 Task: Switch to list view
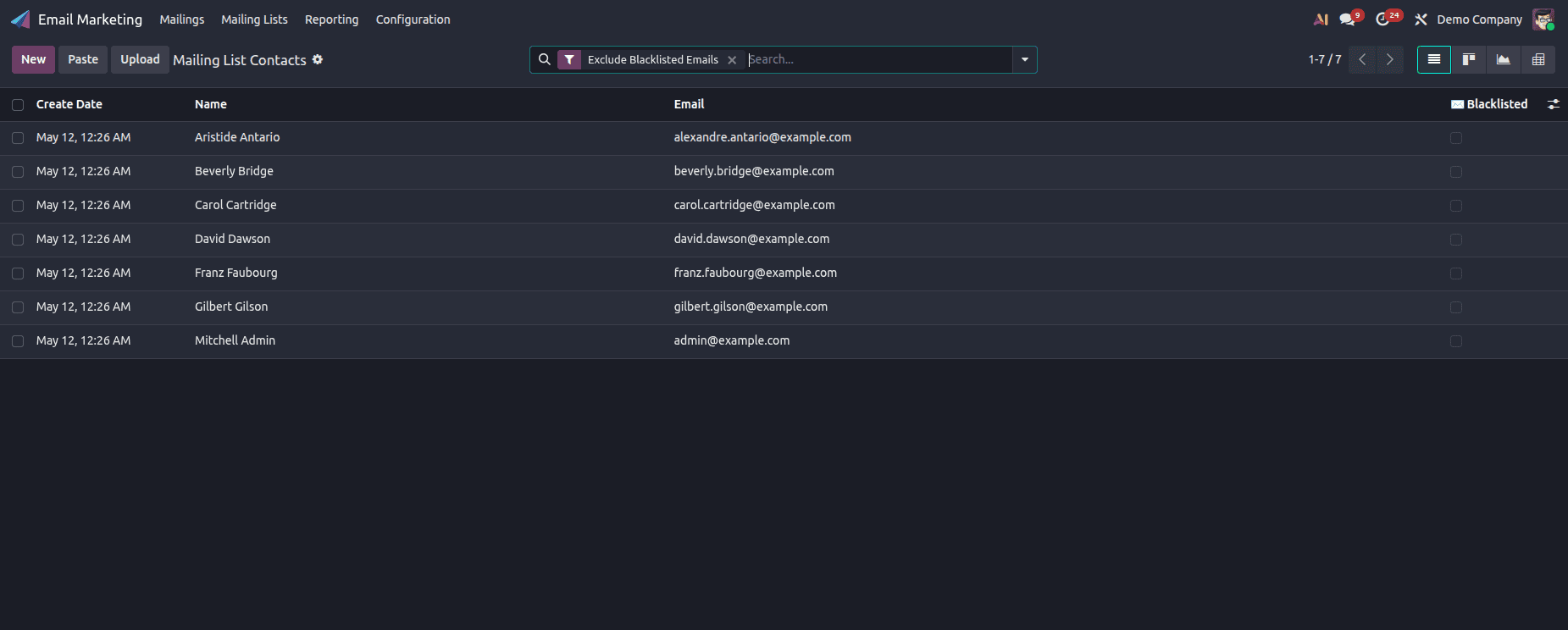pos(1434,59)
